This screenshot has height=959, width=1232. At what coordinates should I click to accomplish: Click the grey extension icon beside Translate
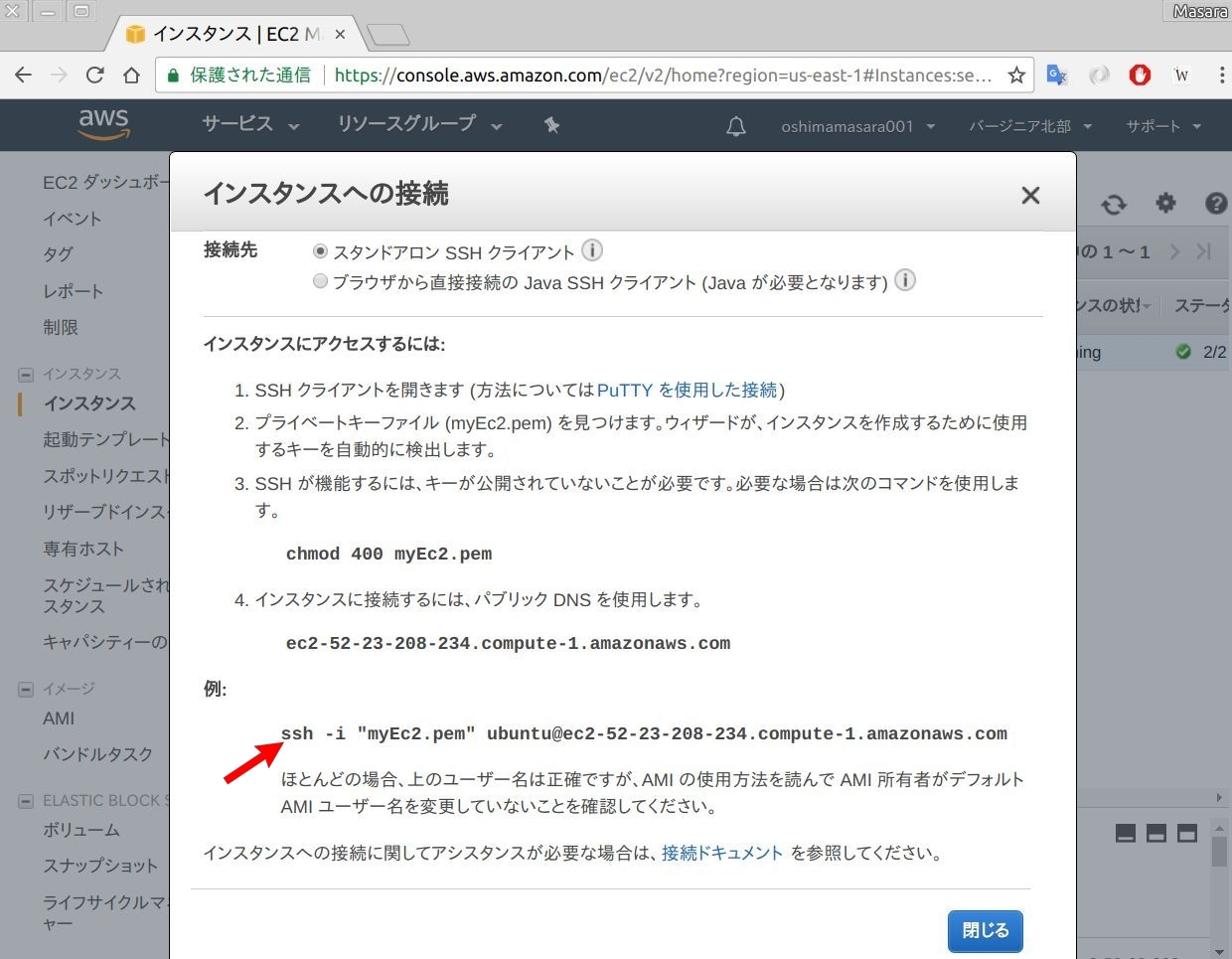pyautogui.click(x=1099, y=76)
